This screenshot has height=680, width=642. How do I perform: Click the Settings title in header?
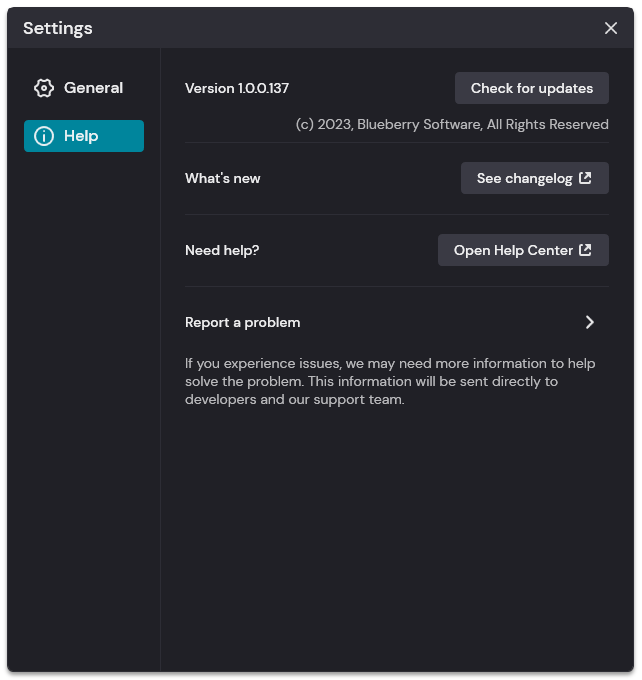[58, 28]
